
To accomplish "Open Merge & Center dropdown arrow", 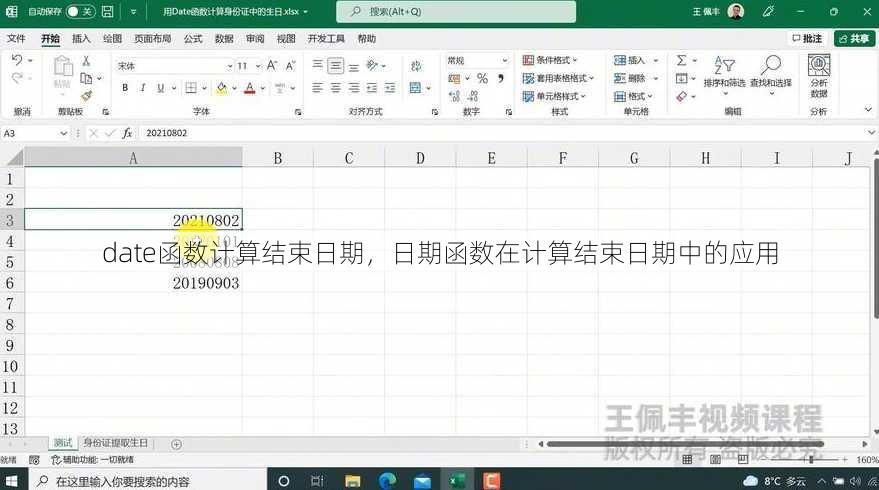I will pos(428,88).
